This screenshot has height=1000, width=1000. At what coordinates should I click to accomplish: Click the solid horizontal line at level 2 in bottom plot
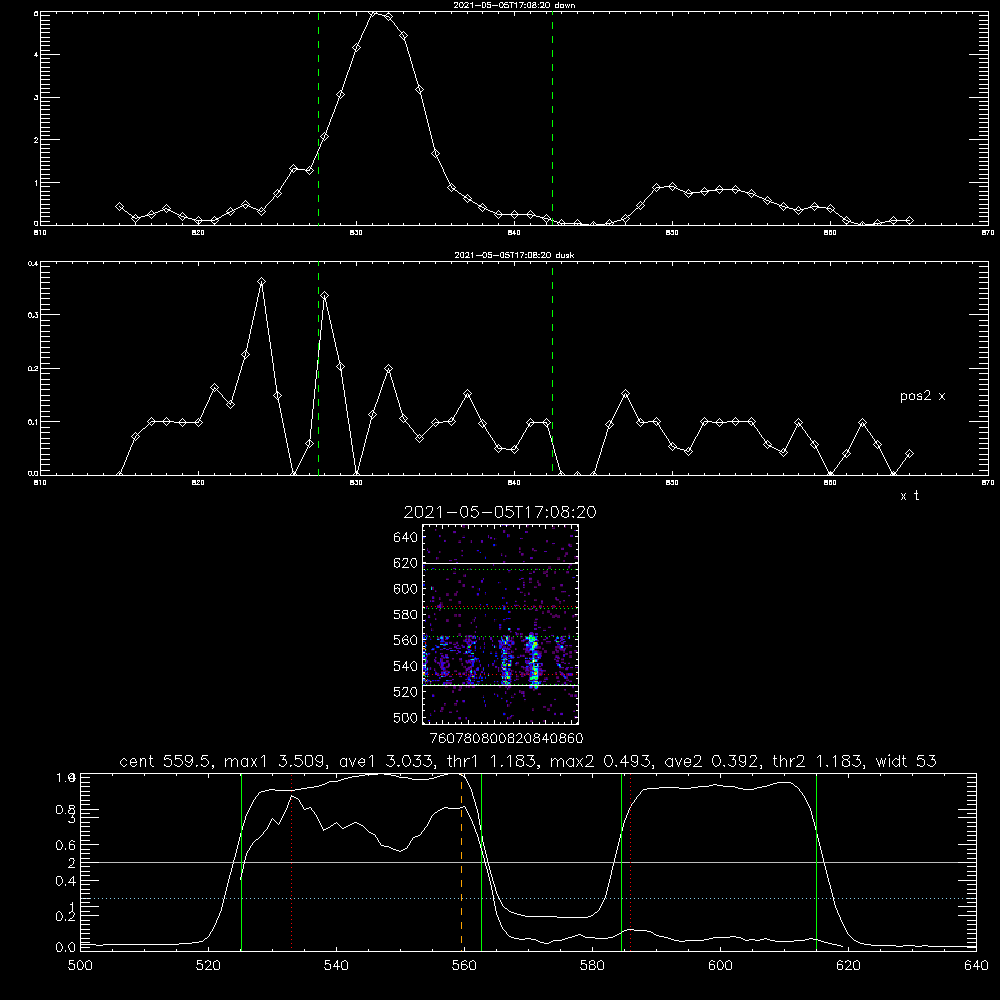(528, 862)
